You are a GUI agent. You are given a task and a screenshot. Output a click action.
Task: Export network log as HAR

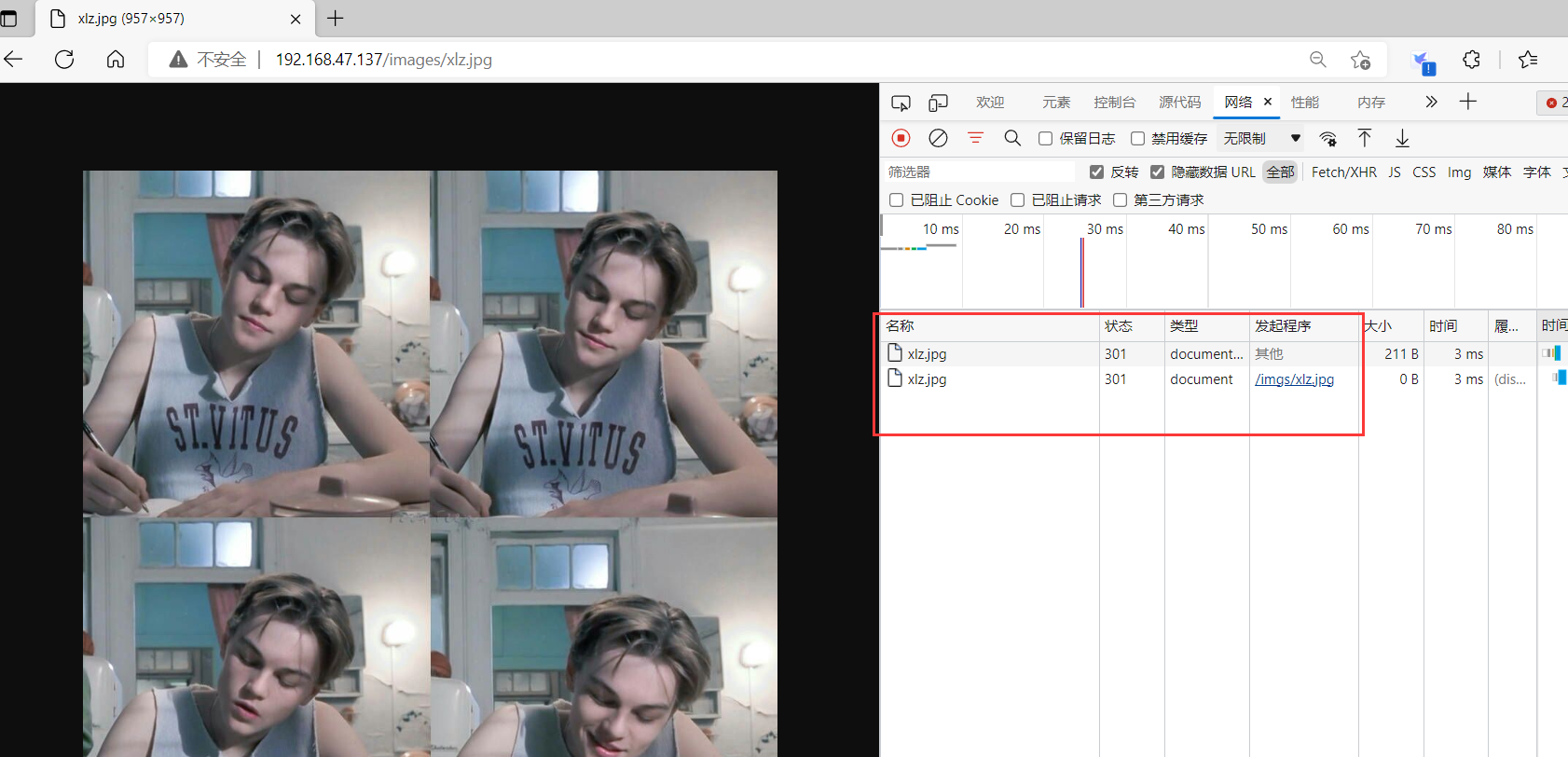click(x=1402, y=138)
